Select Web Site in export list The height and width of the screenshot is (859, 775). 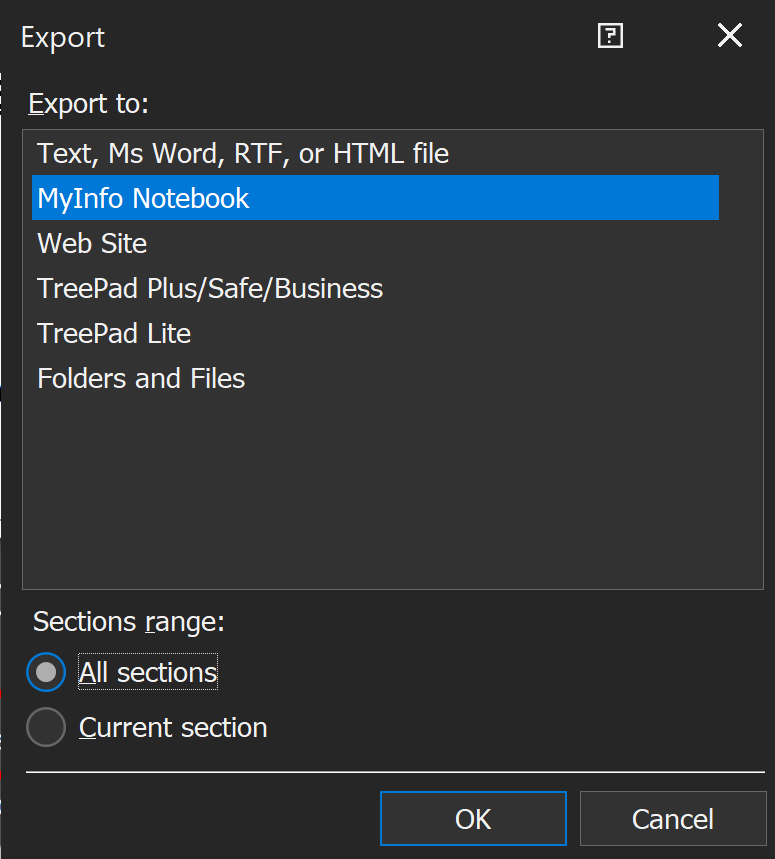click(92, 243)
